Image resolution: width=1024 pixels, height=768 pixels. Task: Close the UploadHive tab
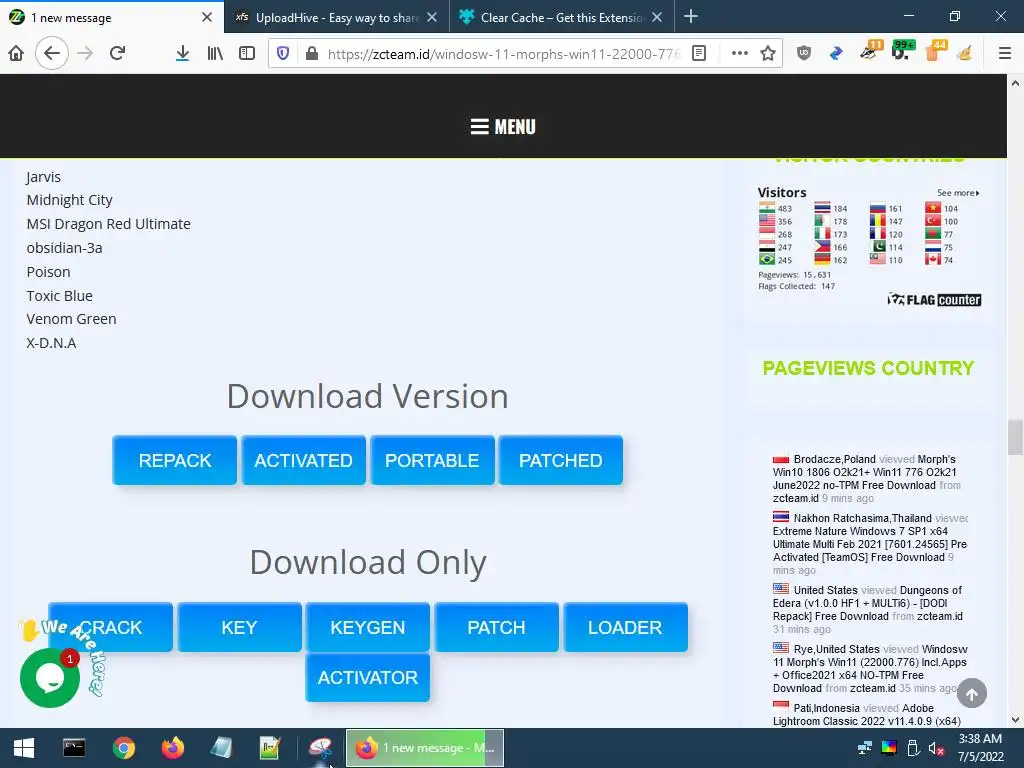[432, 18]
